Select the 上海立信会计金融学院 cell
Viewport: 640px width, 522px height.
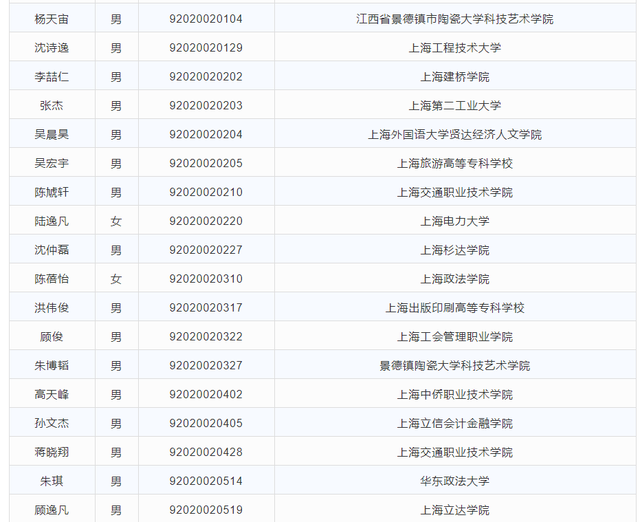coord(455,424)
